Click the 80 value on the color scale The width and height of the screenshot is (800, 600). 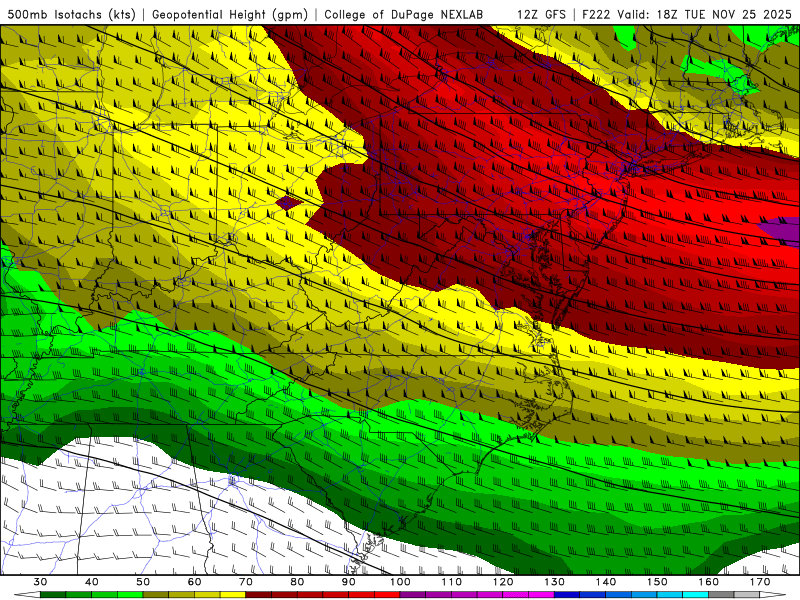point(297,582)
